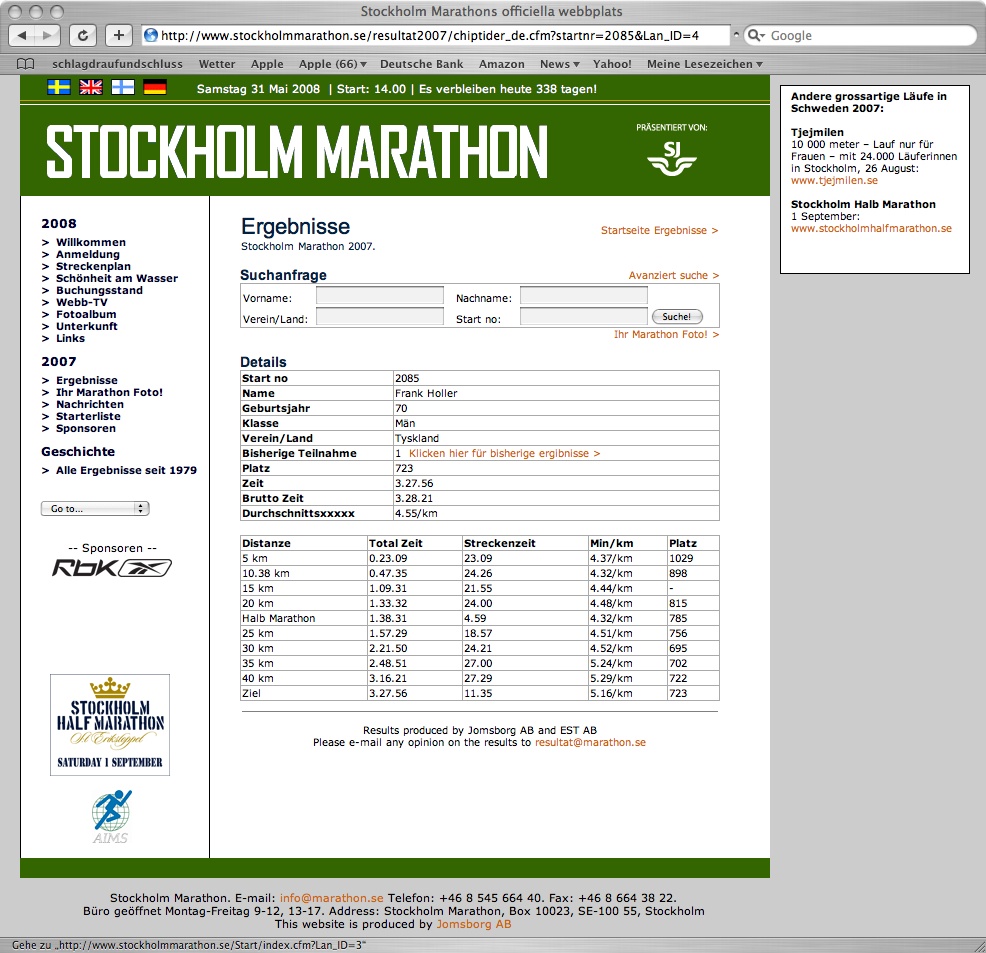Viewport: 986px width, 953px height.
Task: Switch language with the Finnish flag
Action: 123,87
